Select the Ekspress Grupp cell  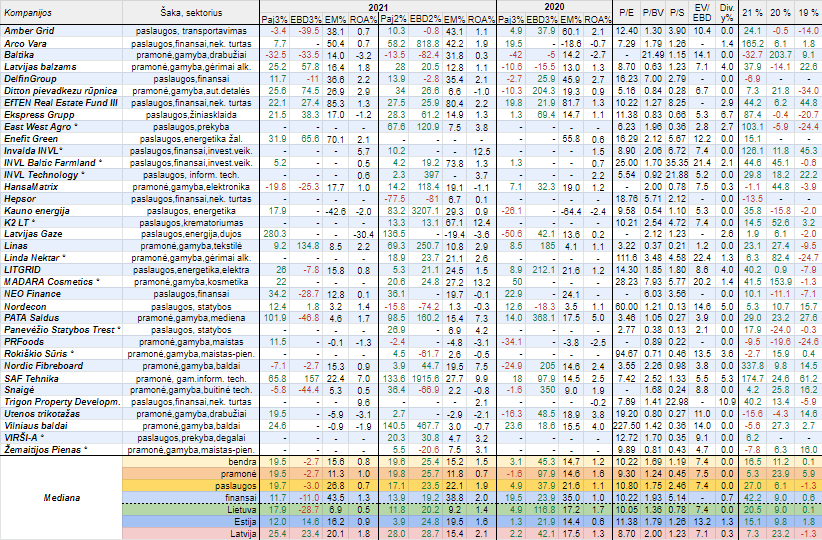[x=61, y=115]
